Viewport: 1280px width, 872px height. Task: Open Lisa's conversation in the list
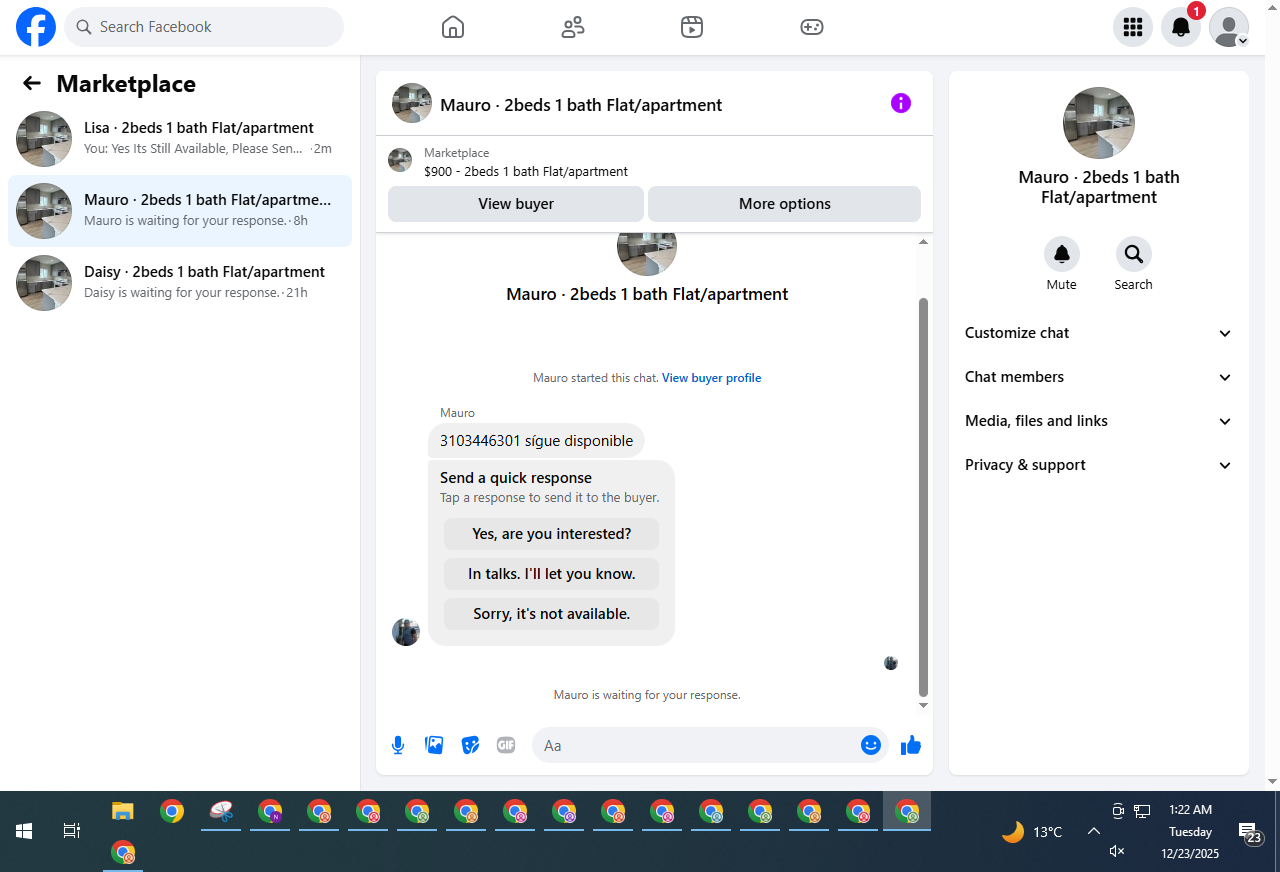pyautogui.click(x=180, y=139)
